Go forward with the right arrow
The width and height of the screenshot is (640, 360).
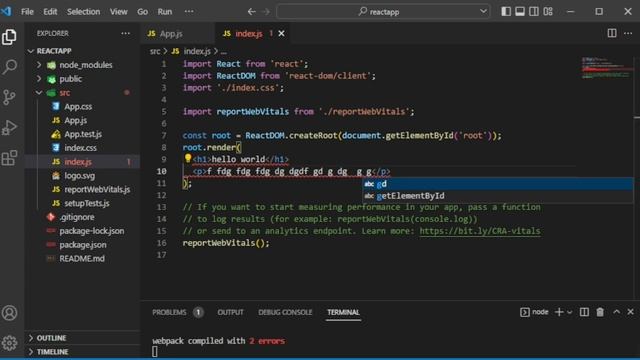(x=266, y=11)
